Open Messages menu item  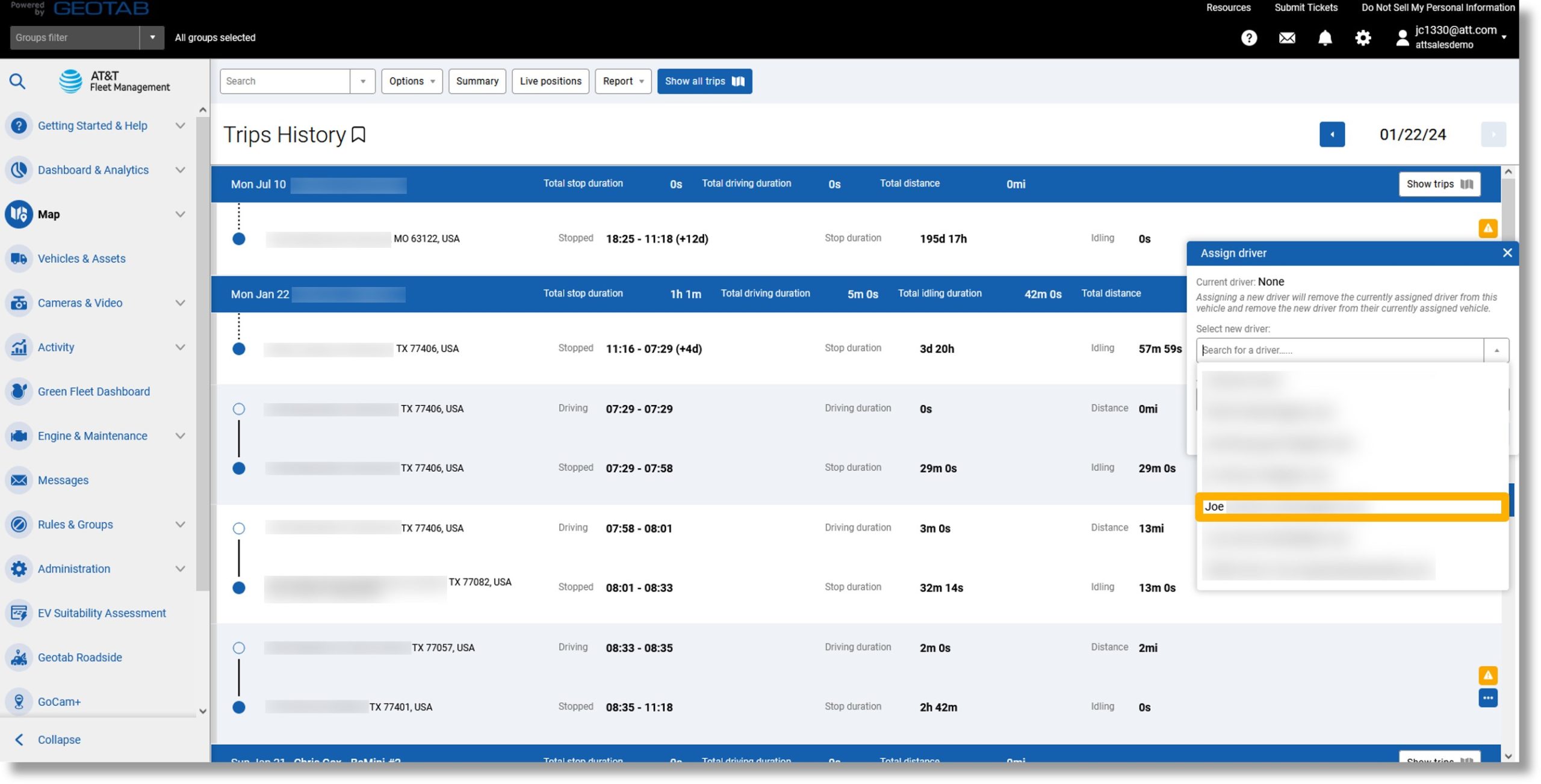click(63, 480)
